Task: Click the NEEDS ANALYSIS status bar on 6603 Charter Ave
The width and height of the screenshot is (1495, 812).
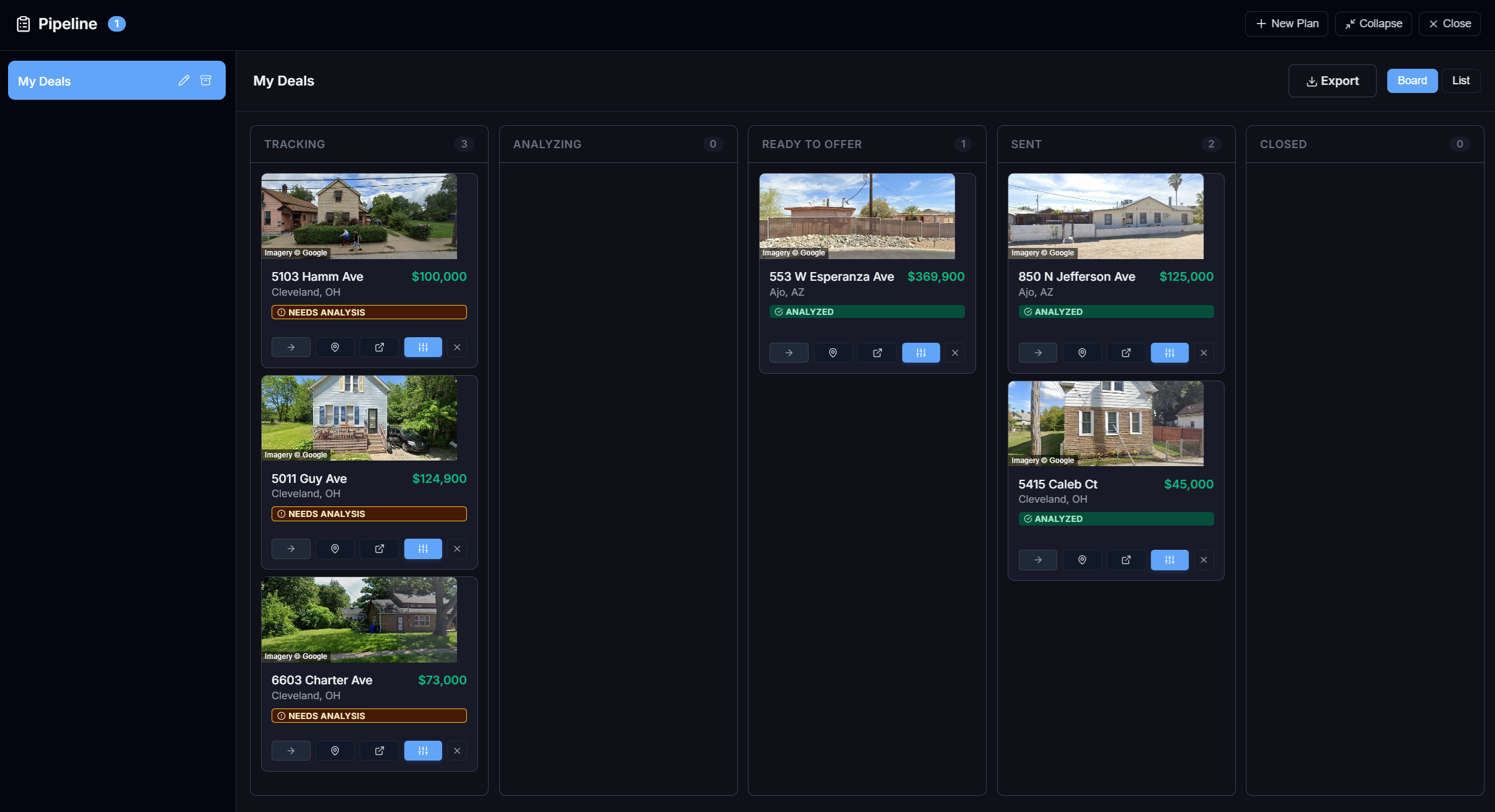Action: coord(369,715)
